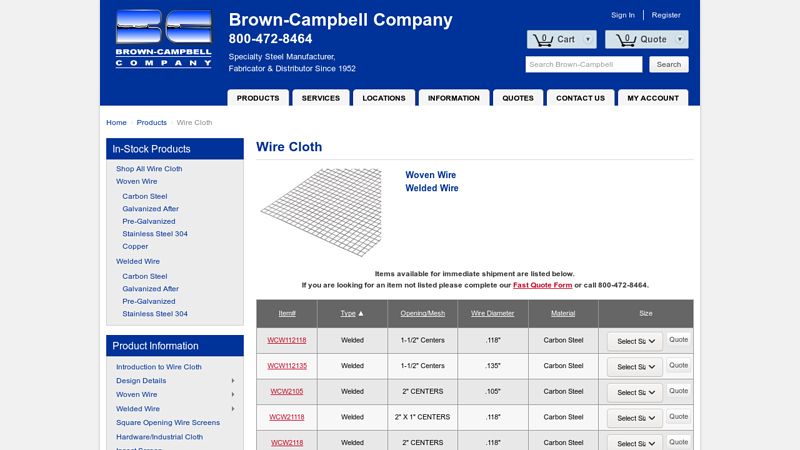Screen dimensions: 800x450
Task: Expand Woven Wire submenu arrow in Product Information
Action: pyautogui.click(x=233, y=394)
